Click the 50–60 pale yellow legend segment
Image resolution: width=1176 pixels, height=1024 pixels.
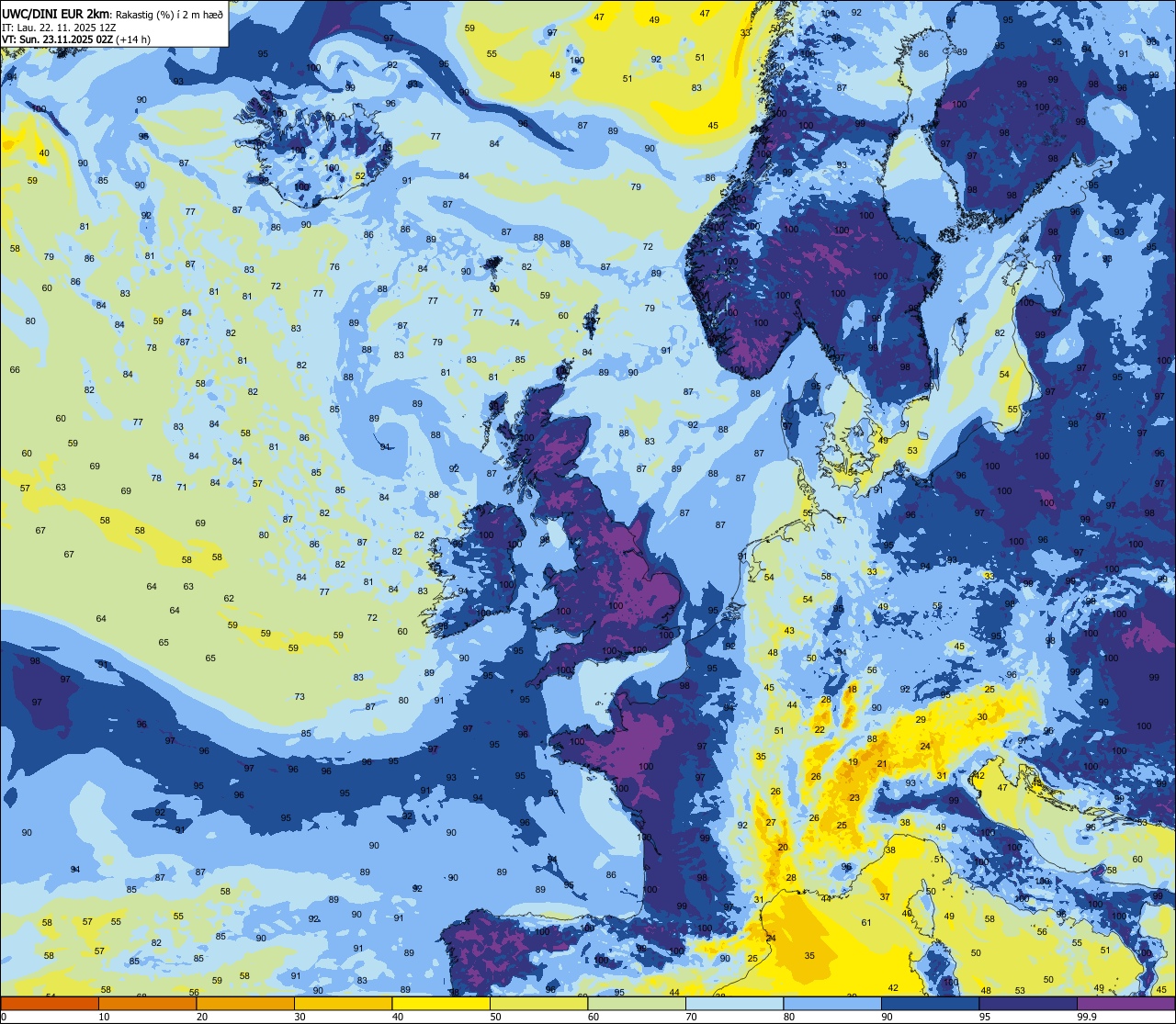(x=538, y=1003)
